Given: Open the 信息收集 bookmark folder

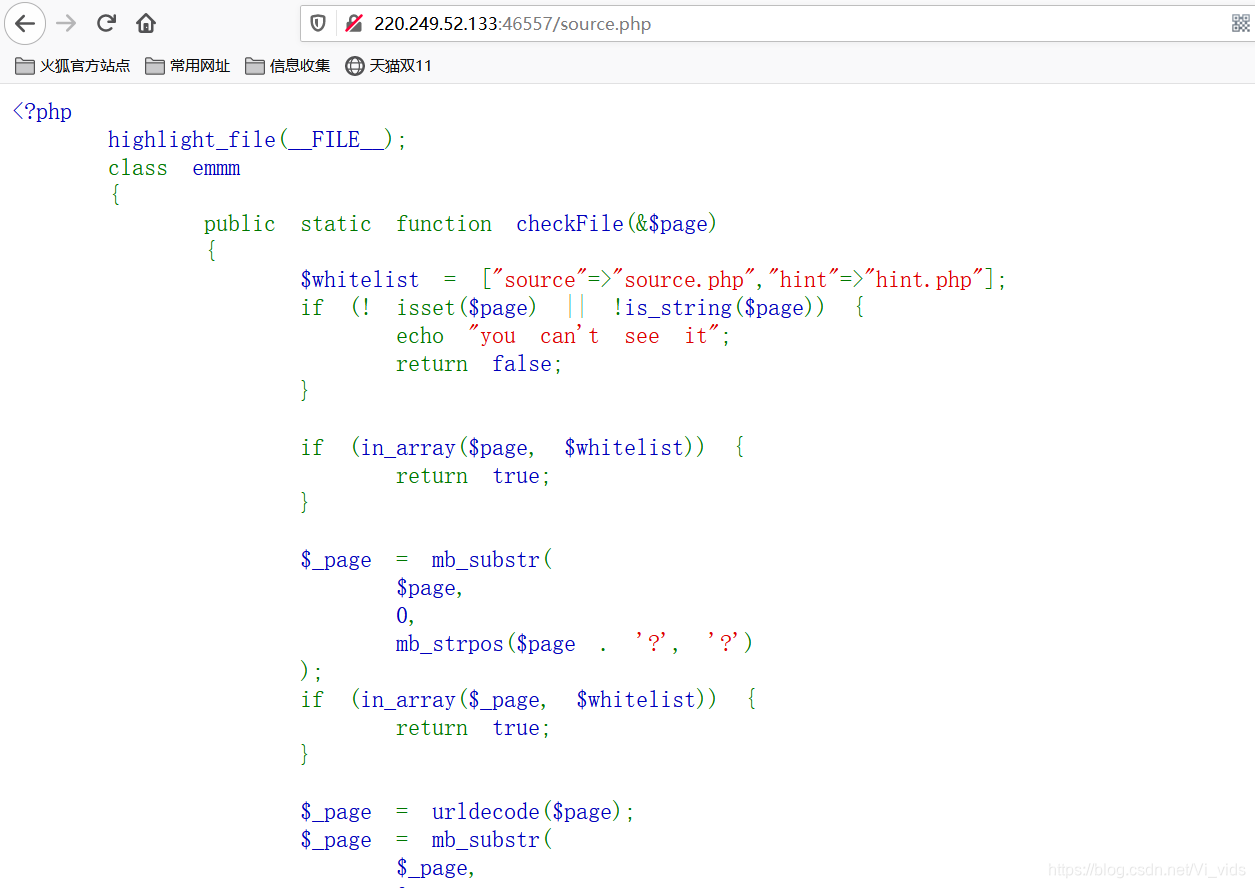Looking at the screenshot, I should tap(288, 66).
